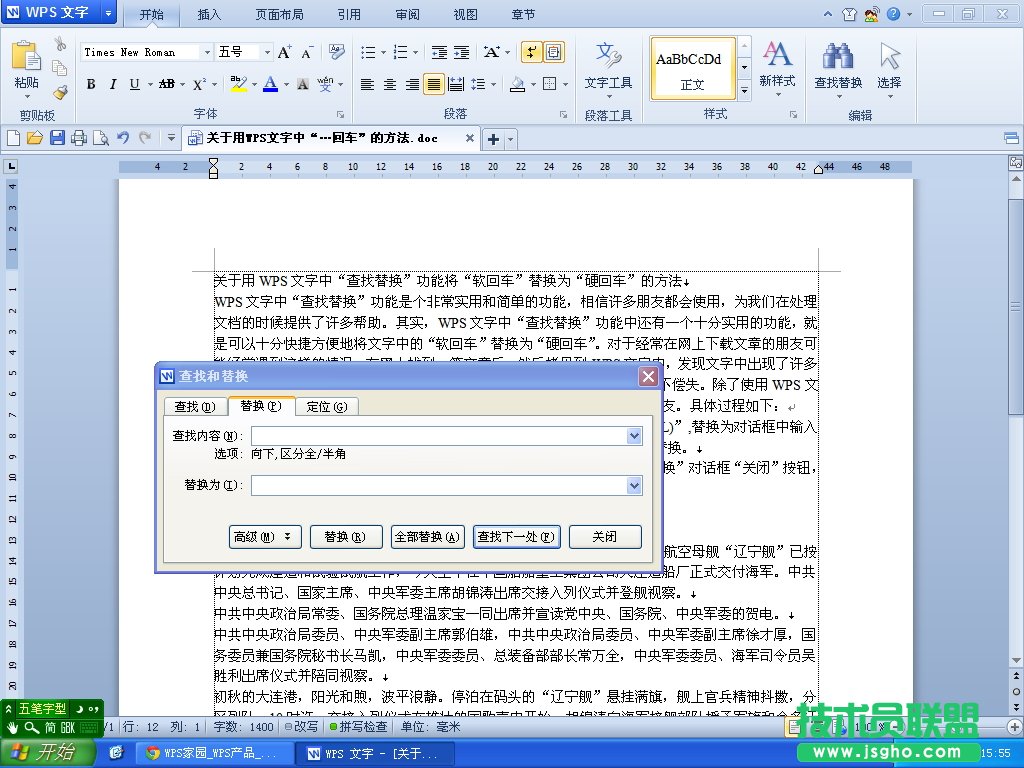Viewport: 1024px width, 768px height.
Task: Expand the 高级 options button
Action: 265,537
